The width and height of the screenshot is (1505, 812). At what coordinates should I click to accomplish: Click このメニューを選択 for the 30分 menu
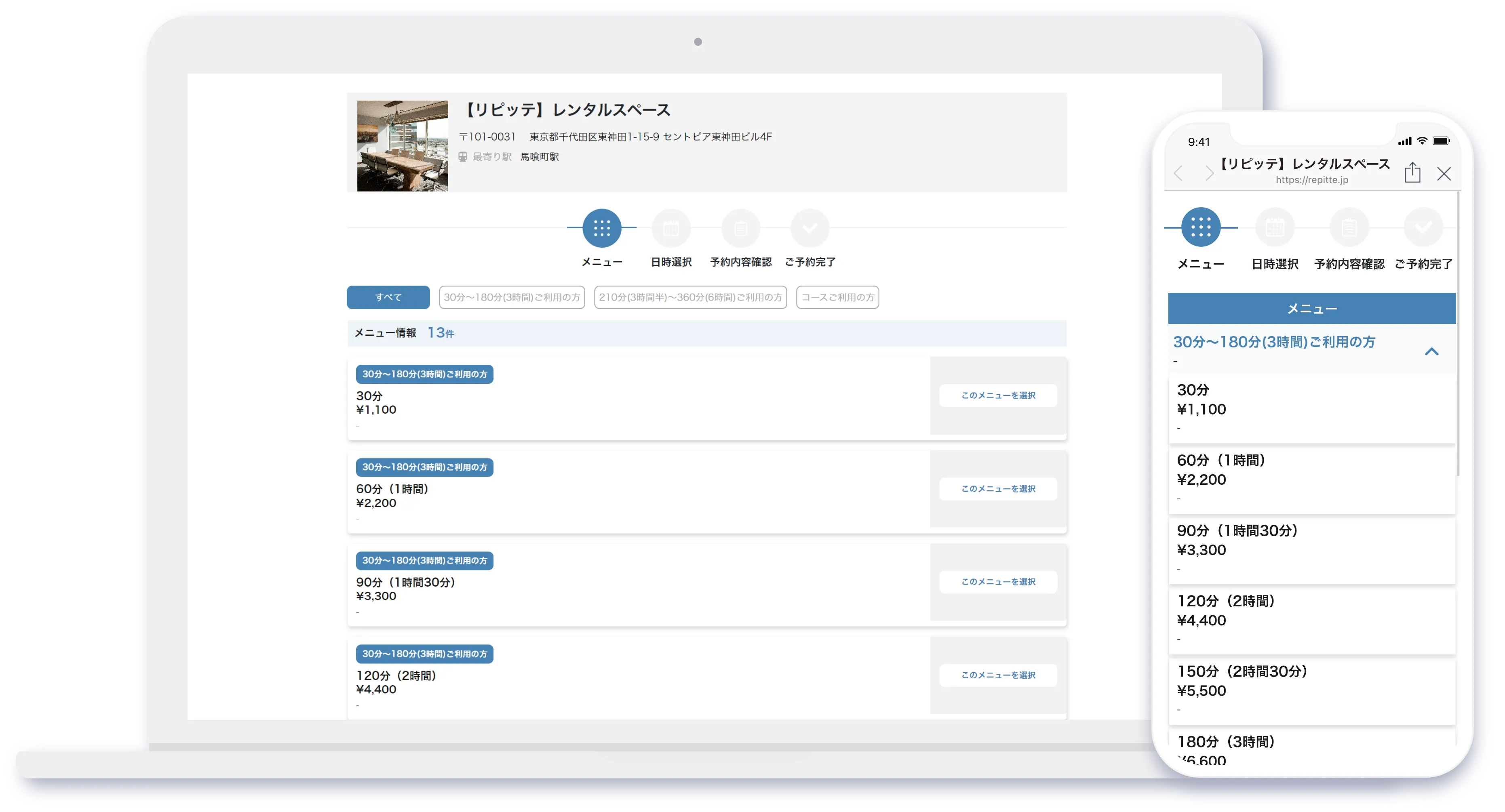pos(998,395)
